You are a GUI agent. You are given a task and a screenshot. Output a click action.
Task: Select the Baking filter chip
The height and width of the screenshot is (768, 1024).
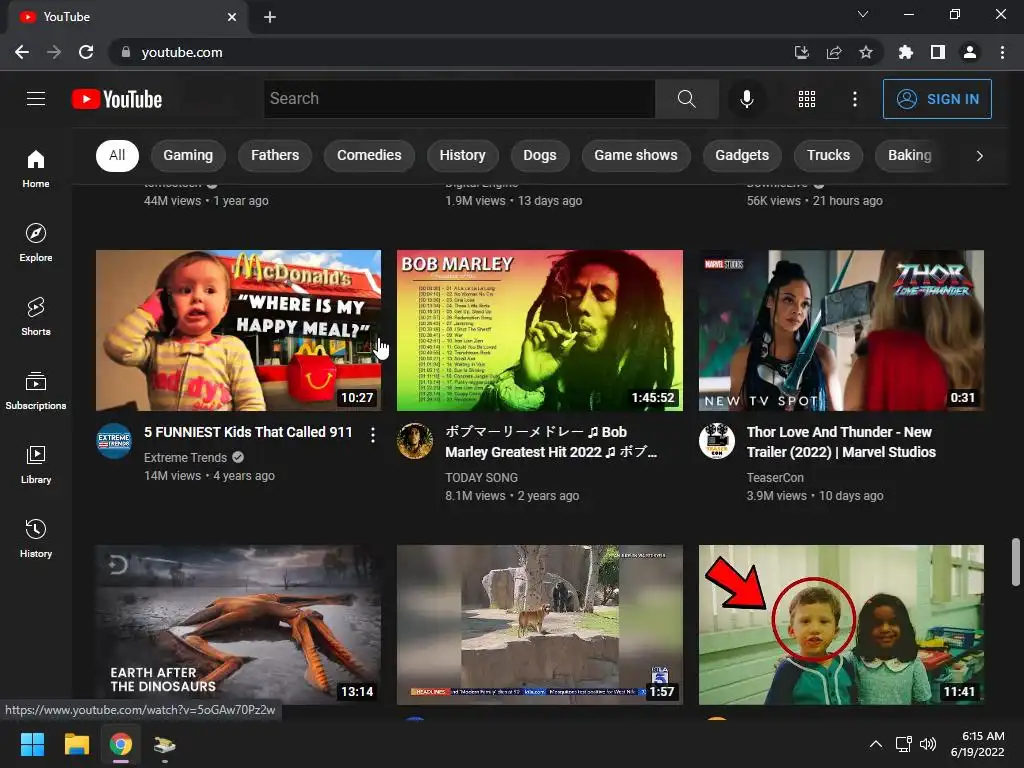(909, 155)
